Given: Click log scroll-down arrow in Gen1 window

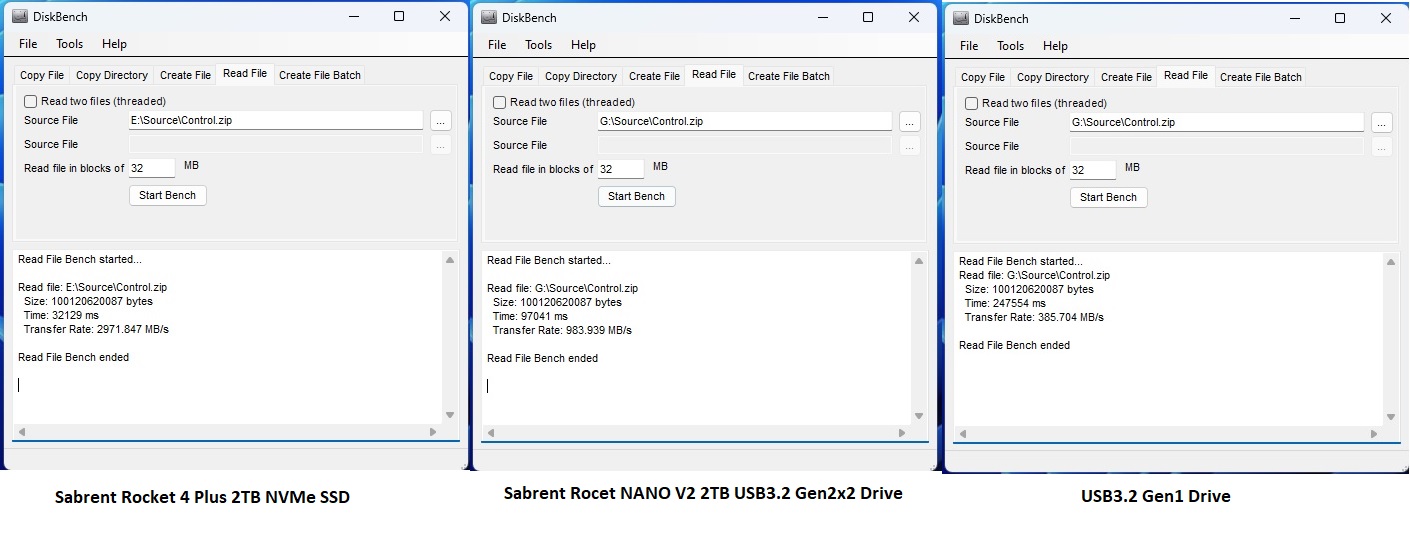Looking at the screenshot, I should (x=1391, y=417).
